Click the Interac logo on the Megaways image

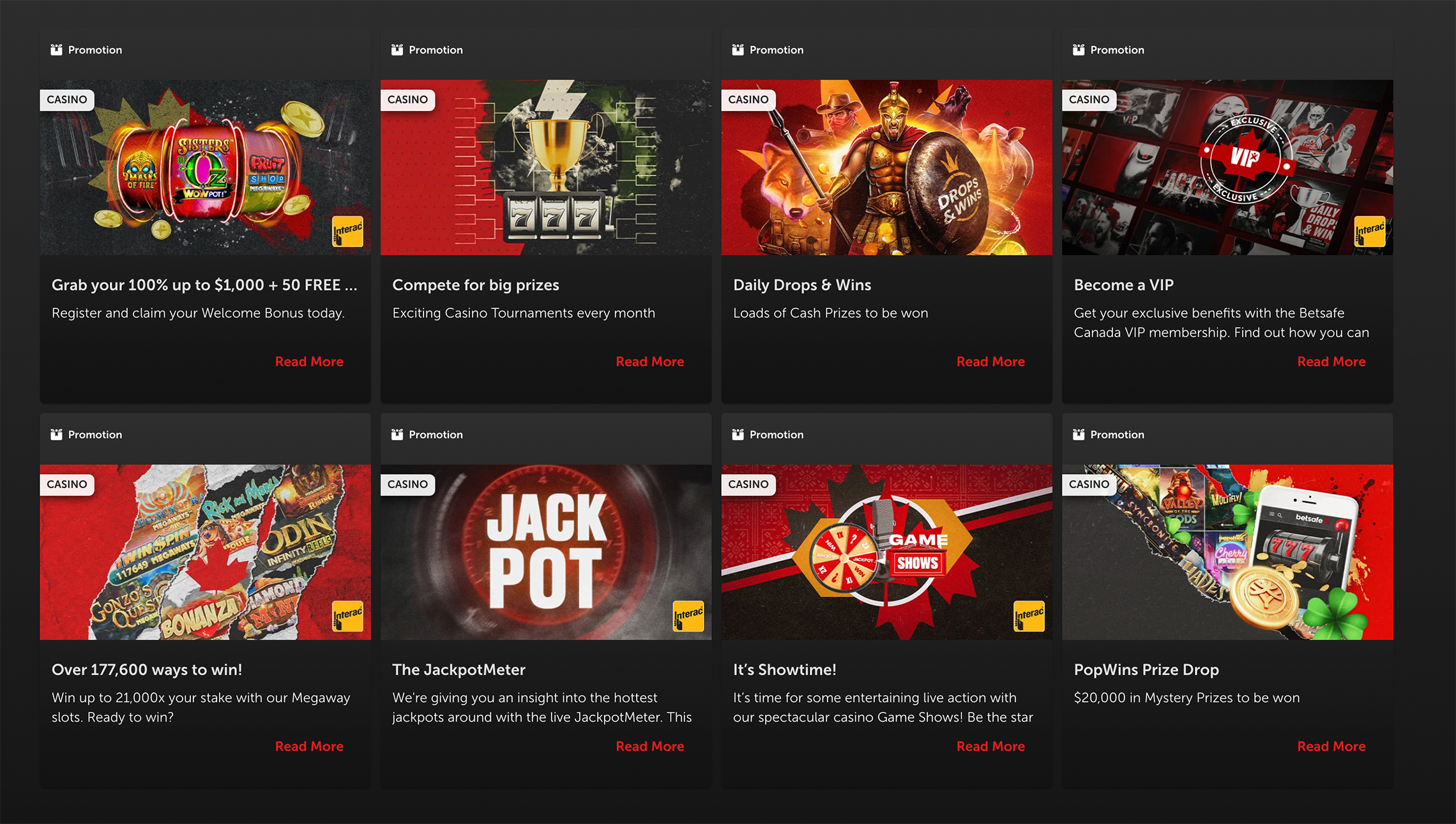pos(348,616)
